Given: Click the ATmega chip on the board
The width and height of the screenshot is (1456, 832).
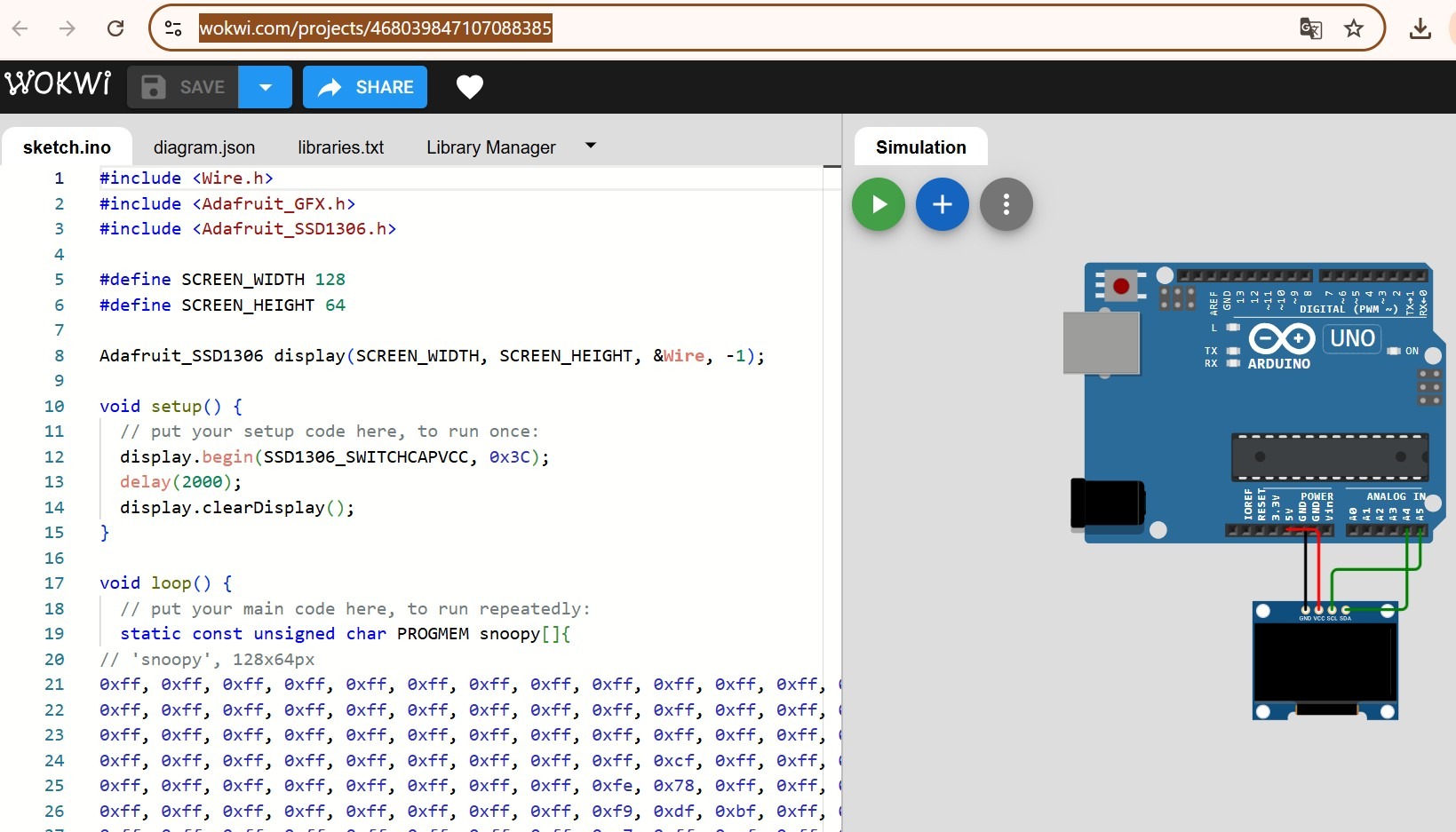Looking at the screenshot, I should pos(1330,457).
